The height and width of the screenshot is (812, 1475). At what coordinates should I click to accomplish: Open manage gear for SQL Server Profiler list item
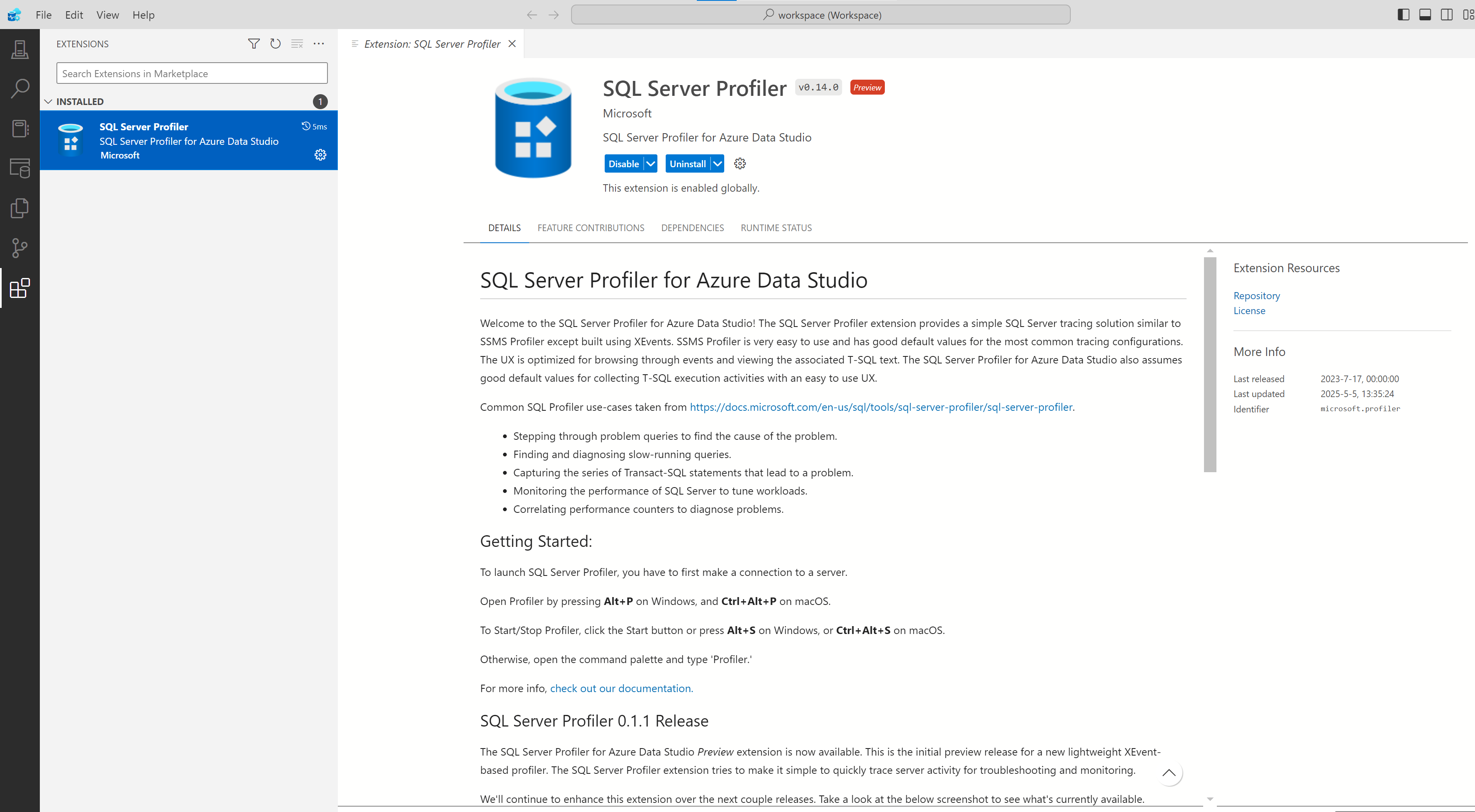320,155
